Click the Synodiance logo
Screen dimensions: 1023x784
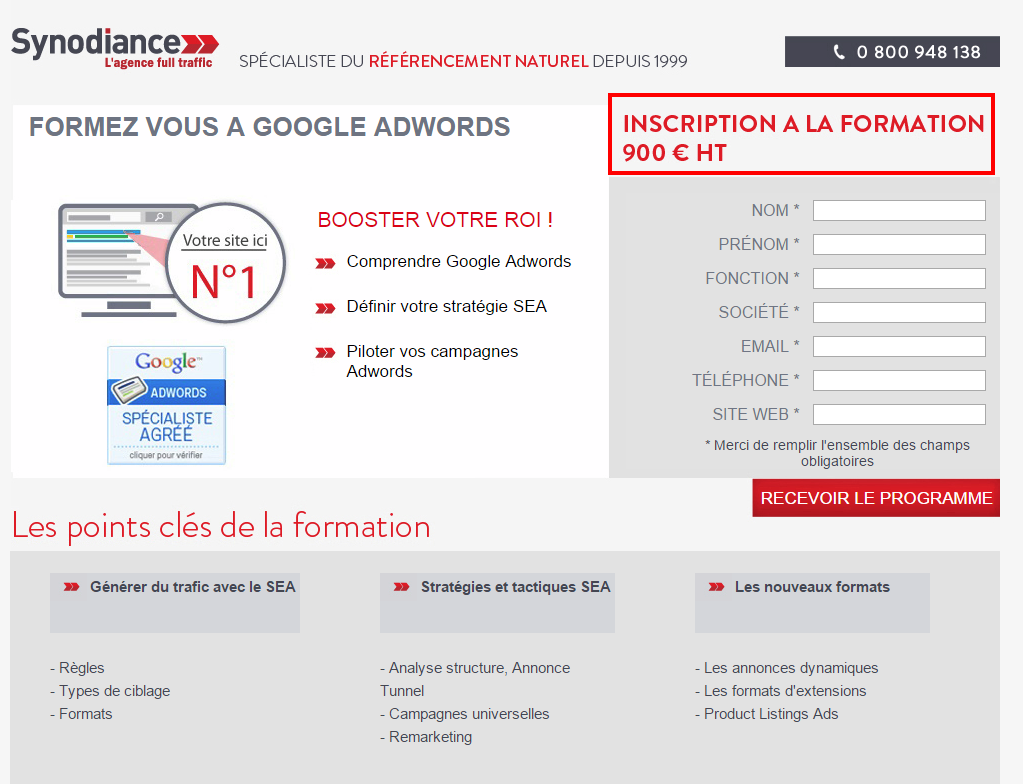coord(115,48)
